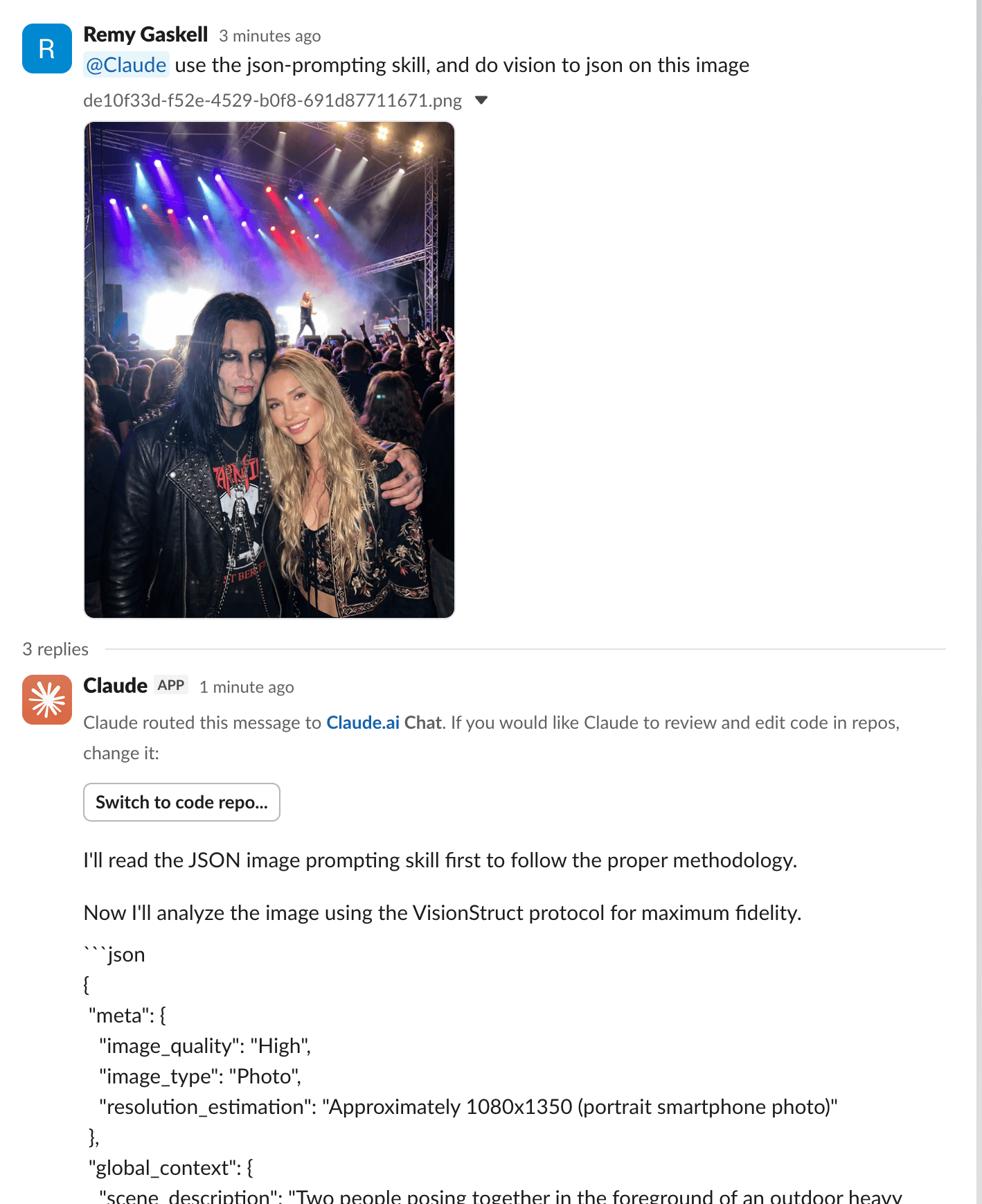The image size is (982, 1204).
Task: Click the 3 replies thread label
Action: click(x=55, y=649)
